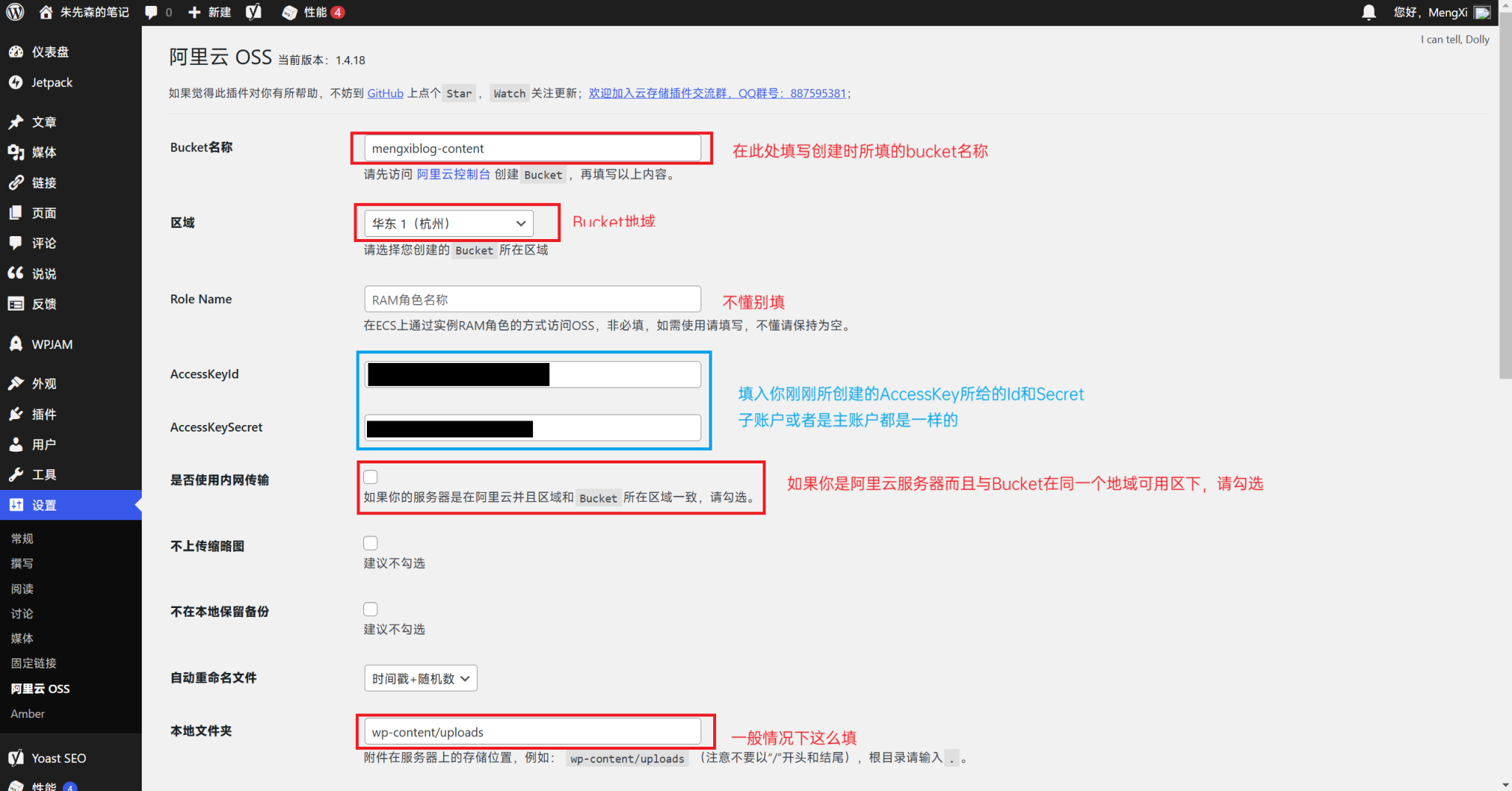This screenshot has height=791, width=1512.
Task: Check the 不上传缩略图 checkbox
Action: click(371, 543)
